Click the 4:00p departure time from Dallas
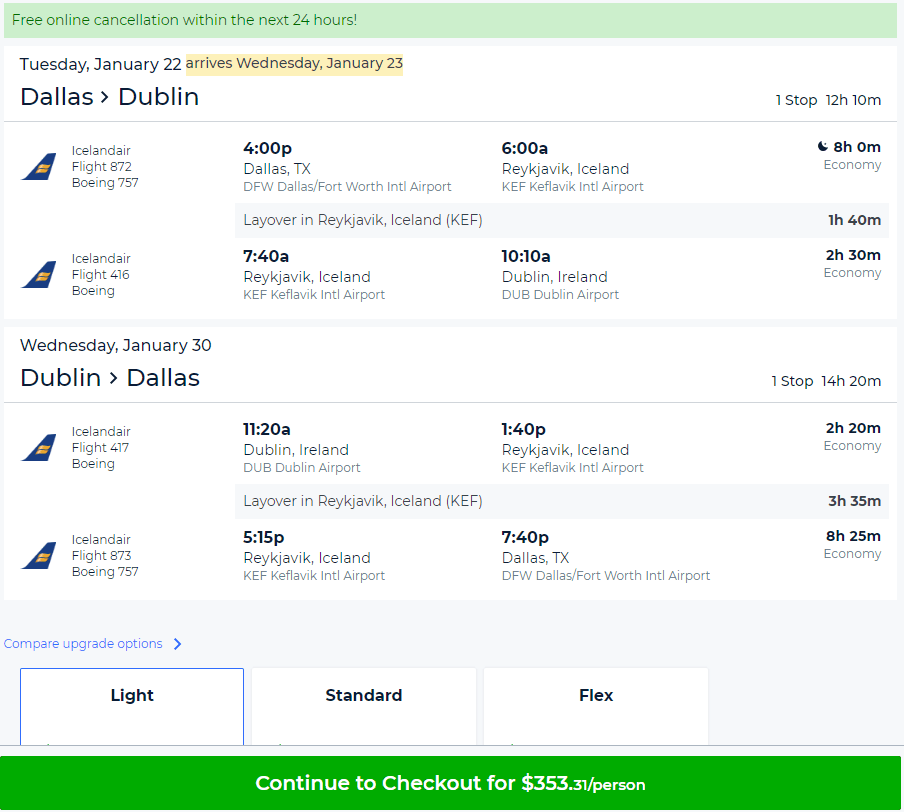The height and width of the screenshot is (812, 904). point(268,148)
